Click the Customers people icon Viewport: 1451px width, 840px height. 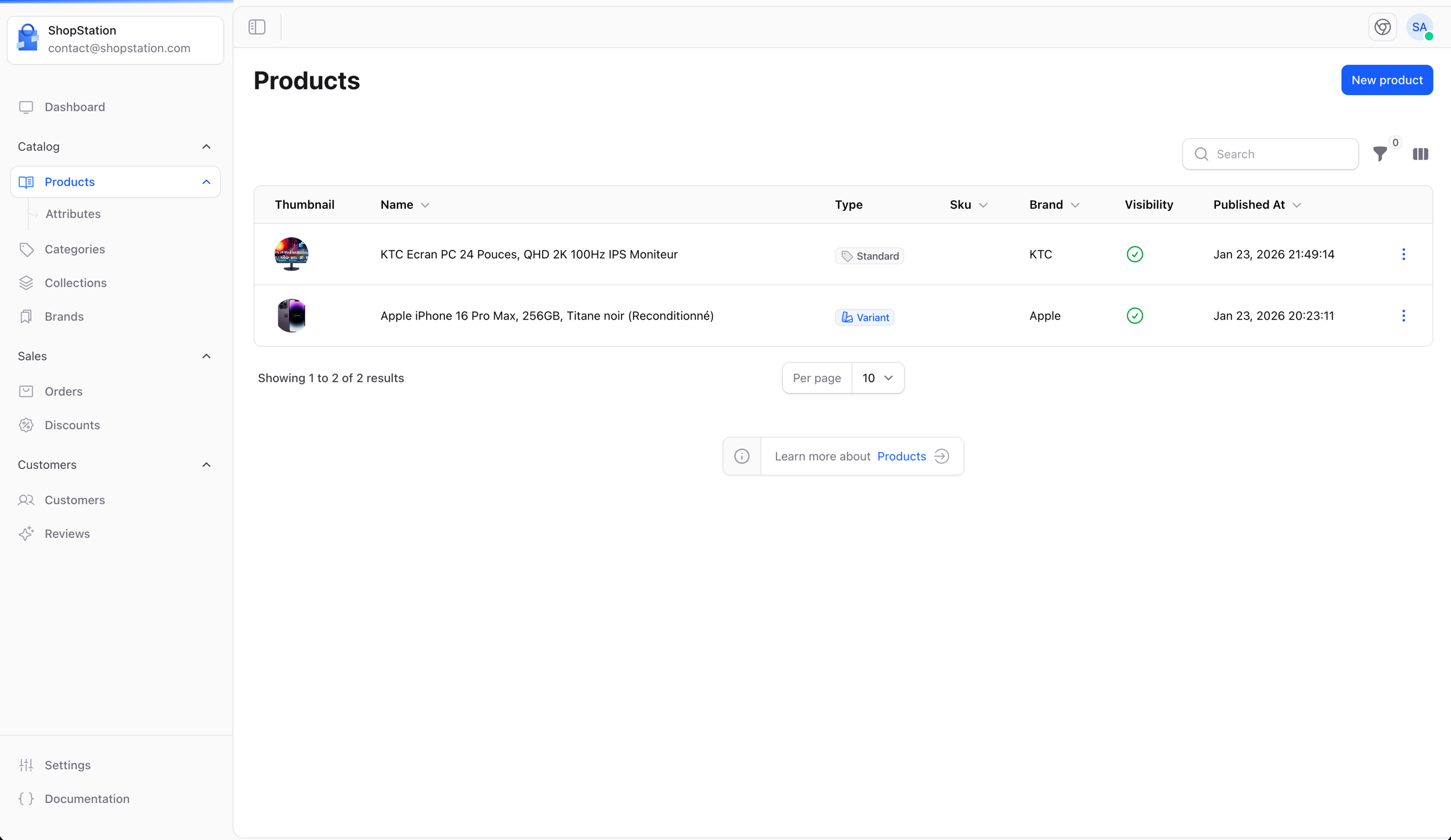tap(26, 499)
